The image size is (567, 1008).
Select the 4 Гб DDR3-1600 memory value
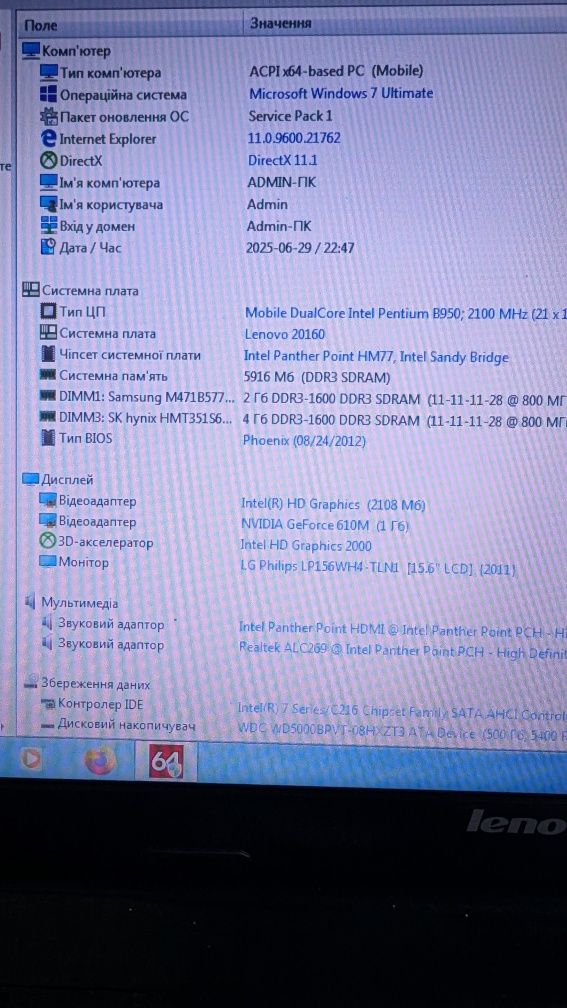(x=405, y=420)
